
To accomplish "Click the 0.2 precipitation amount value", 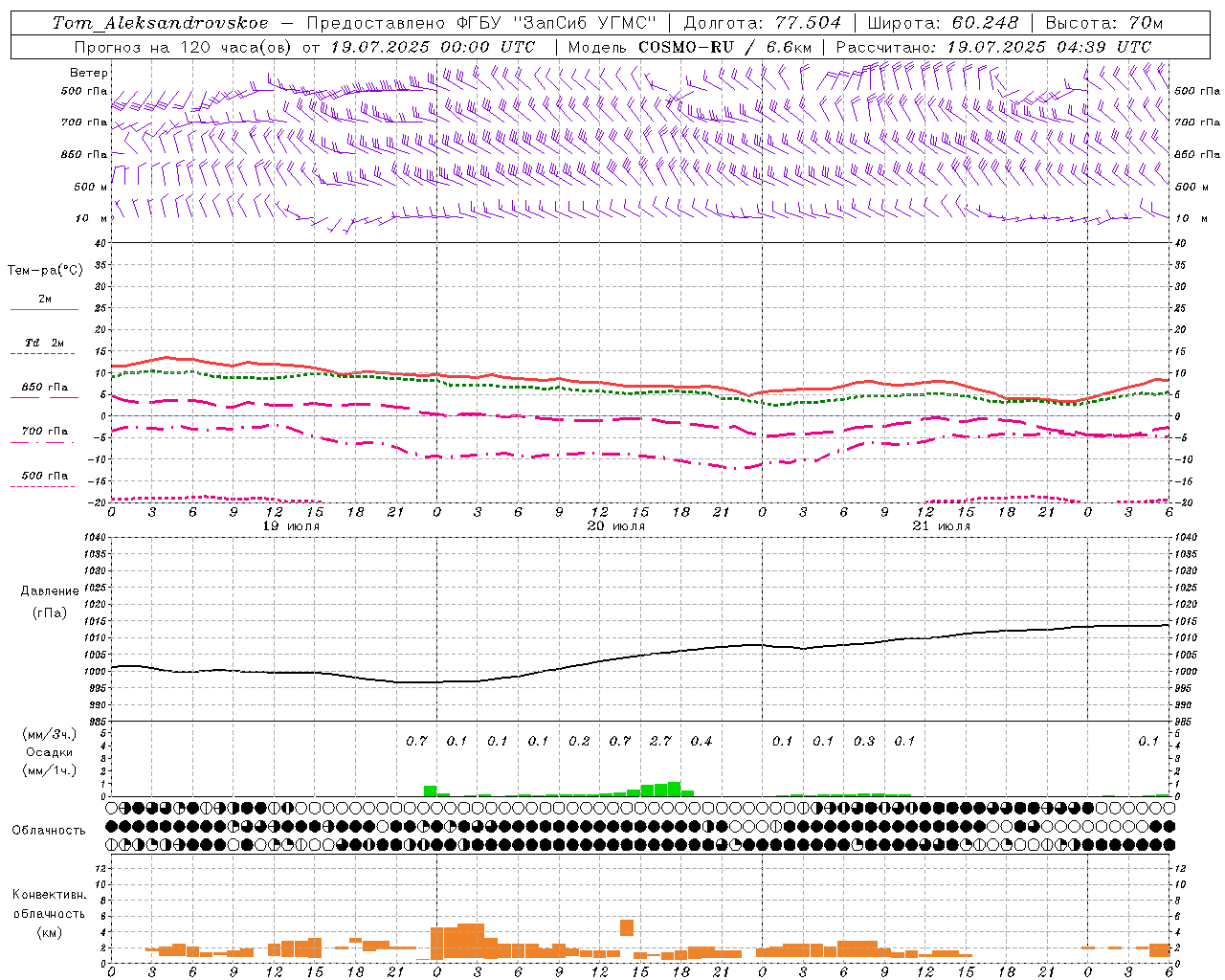I will pyautogui.click(x=579, y=741).
